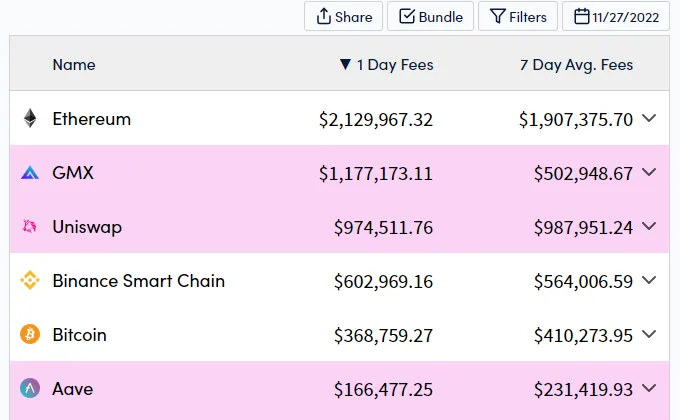Viewport: 680px width, 420px height.
Task: Click the Bitcoin orange logo icon
Action: [x=30, y=335]
